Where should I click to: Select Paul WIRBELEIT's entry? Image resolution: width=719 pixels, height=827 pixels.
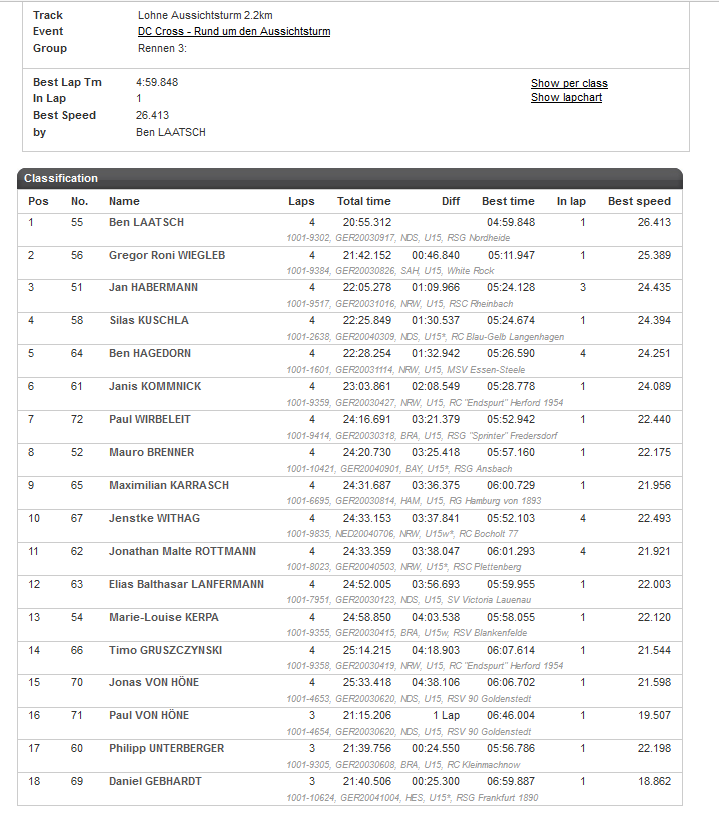point(150,420)
